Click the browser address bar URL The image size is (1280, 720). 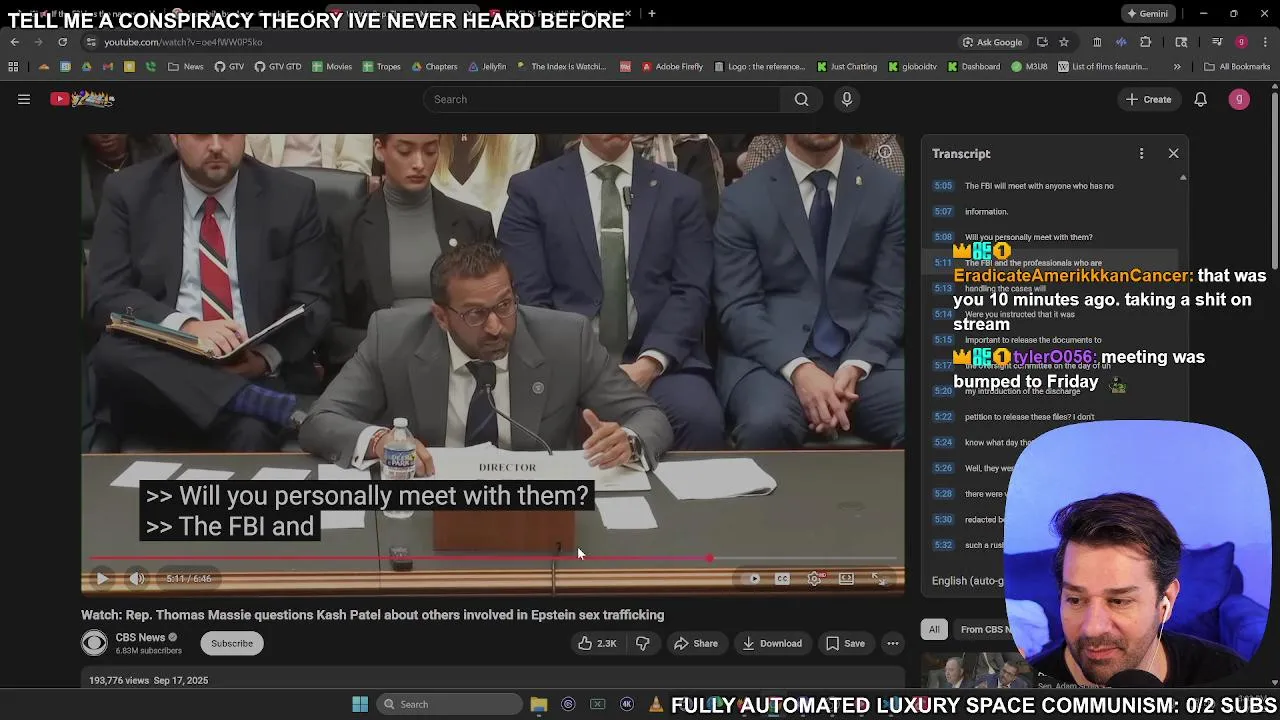coord(183,42)
